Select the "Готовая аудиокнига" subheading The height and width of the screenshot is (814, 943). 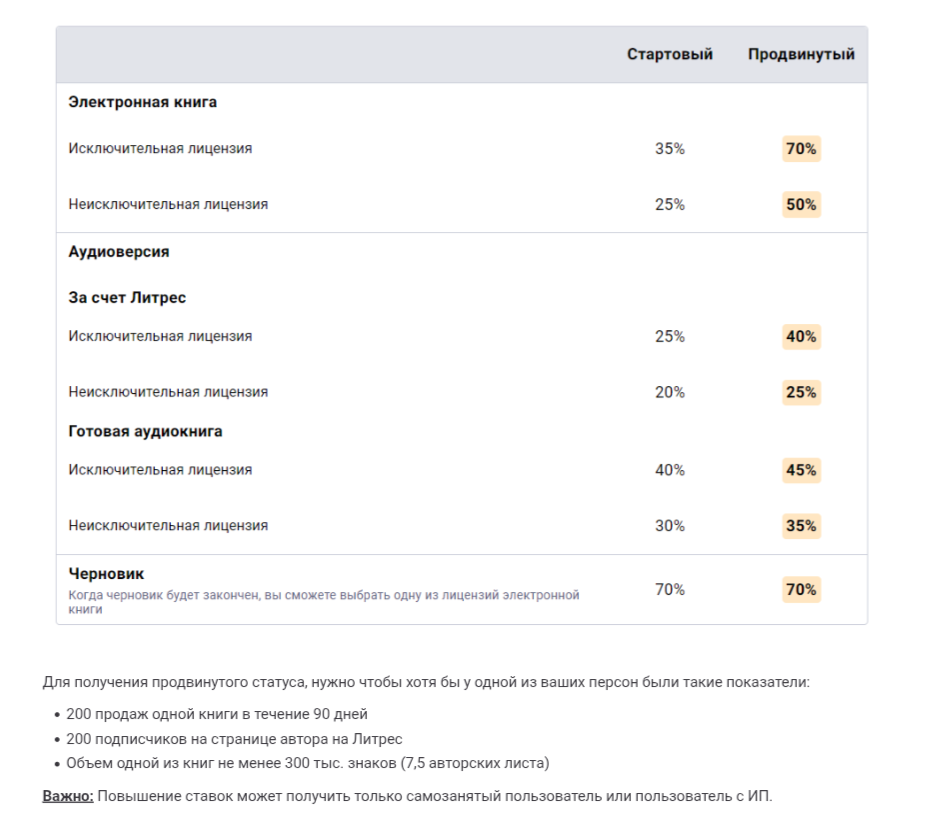[145, 432]
